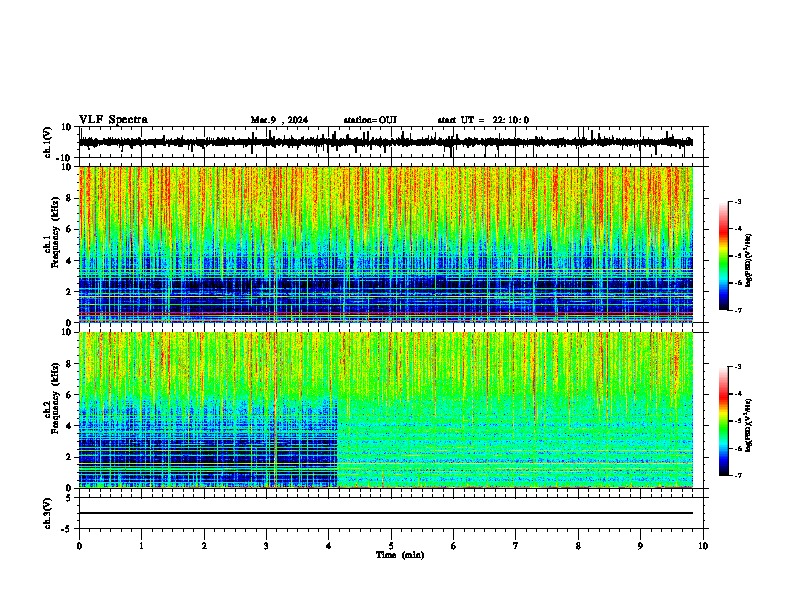This screenshot has height=612, width=792.
Task: Click the ch.2 spectrogram color bar
Action: coord(723,421)
